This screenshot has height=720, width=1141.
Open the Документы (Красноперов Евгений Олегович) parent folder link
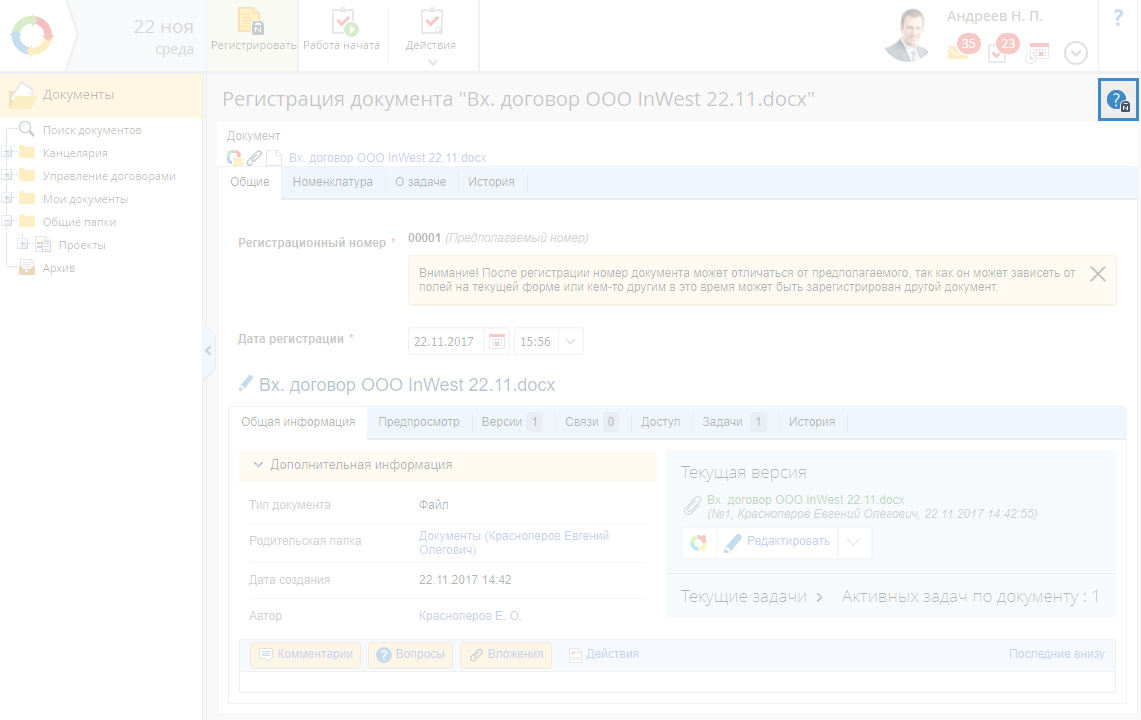pyautogui.click(x=514, y=542)
